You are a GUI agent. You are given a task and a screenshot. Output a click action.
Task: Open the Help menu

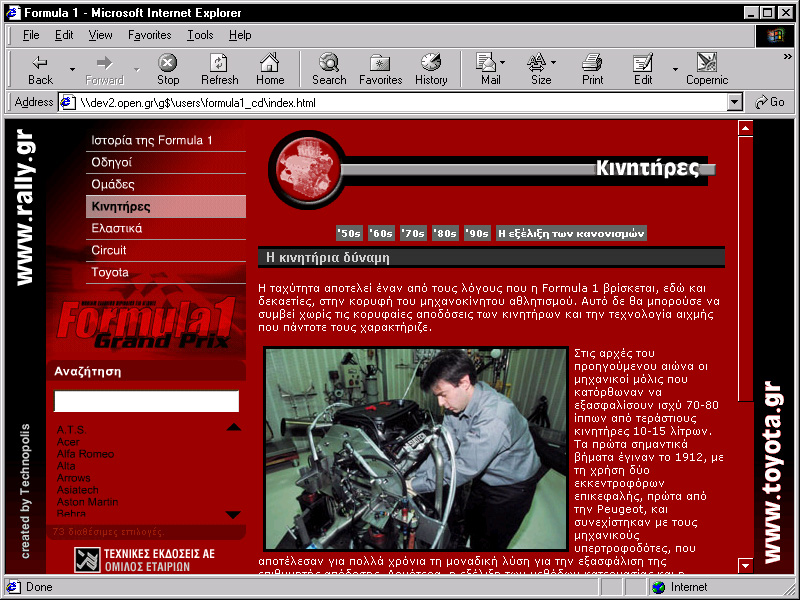[x=240, y=35]
